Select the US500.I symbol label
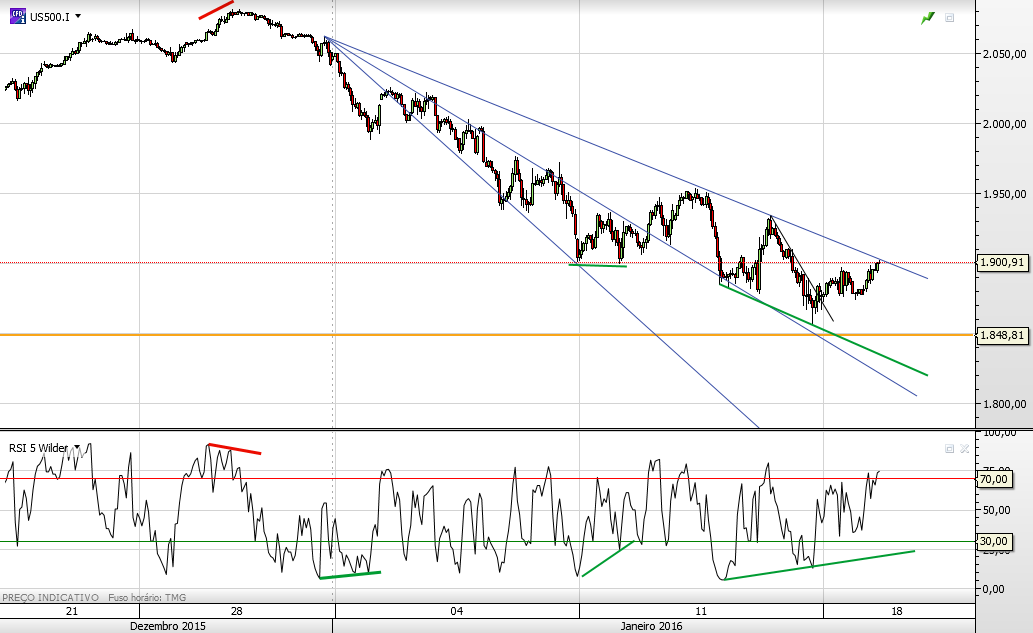Screen dimensions: 1033x633 coord(49,16)
